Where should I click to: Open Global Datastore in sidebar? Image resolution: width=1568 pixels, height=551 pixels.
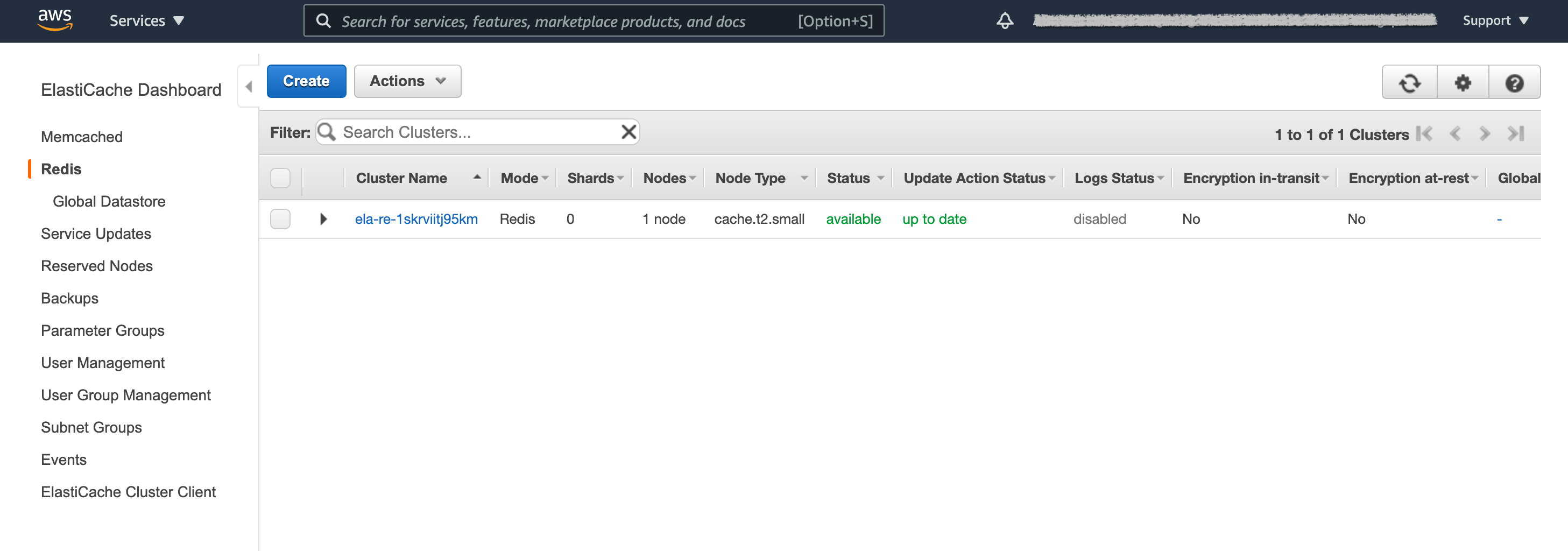click(109, 202)
